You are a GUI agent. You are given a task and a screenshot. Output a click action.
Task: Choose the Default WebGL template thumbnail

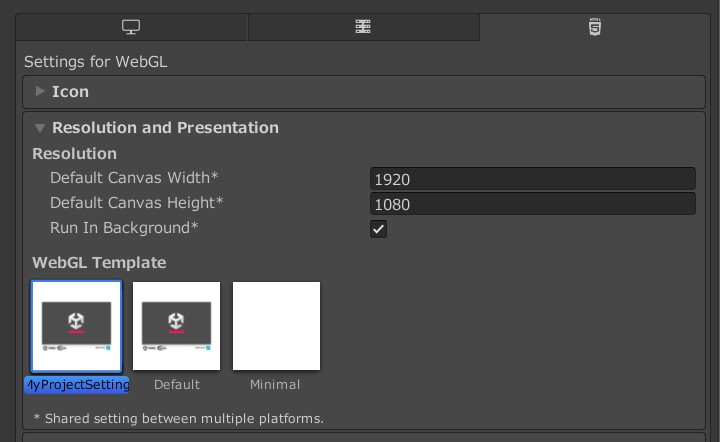tap(176, 326)
